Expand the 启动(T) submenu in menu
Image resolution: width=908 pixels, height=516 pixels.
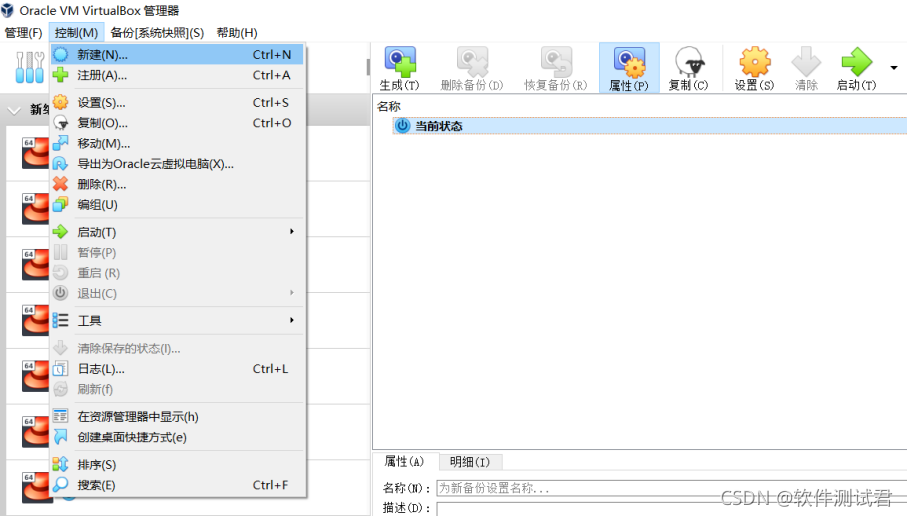tap(177, 232)
